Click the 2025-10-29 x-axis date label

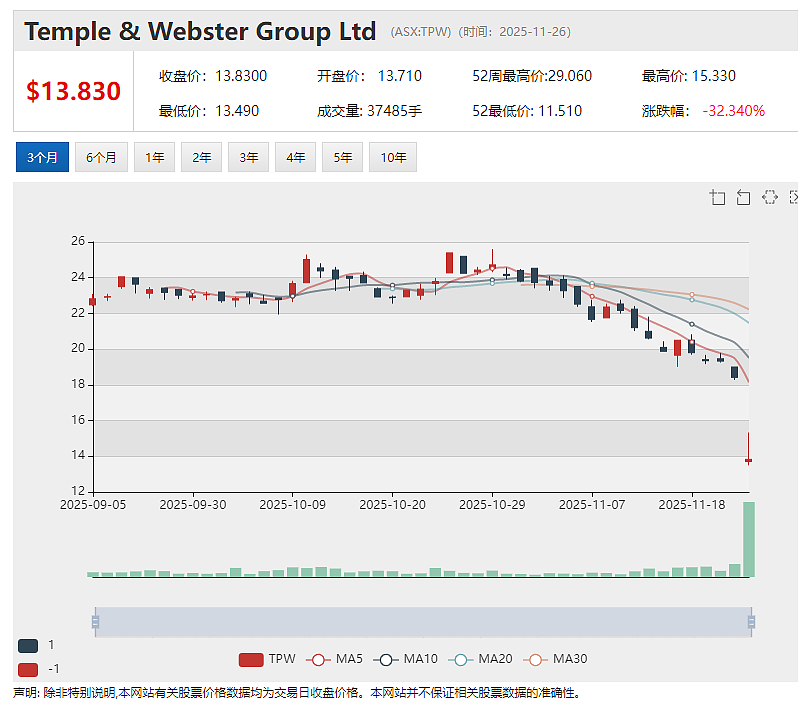point(492,505)
